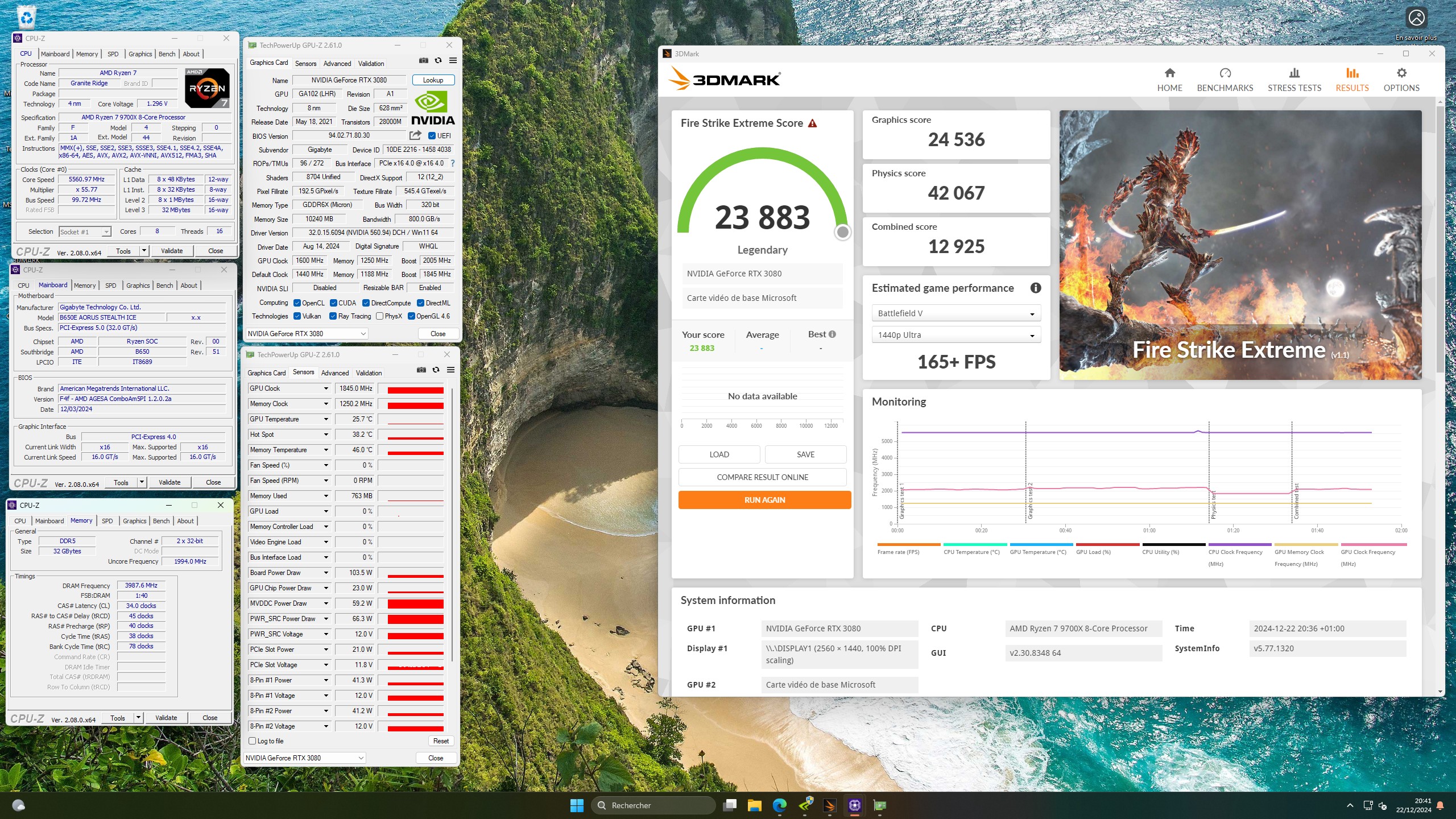Open Sensors tab in upper GPU-Z window
The image size is (1456, 819).
305,64
